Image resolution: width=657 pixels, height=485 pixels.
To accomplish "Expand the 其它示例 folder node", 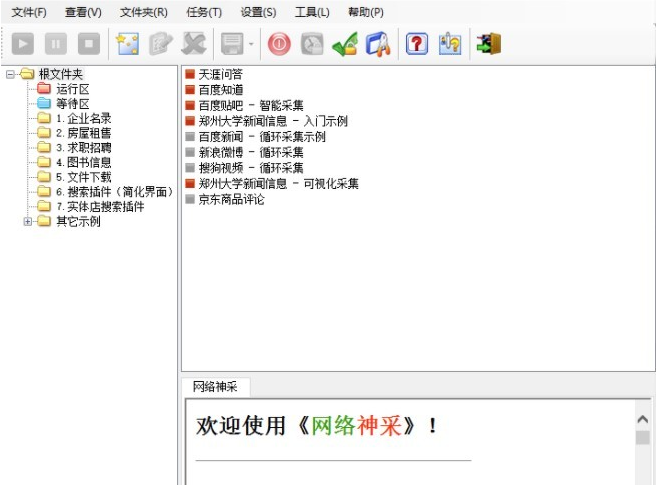I will 28,222.
